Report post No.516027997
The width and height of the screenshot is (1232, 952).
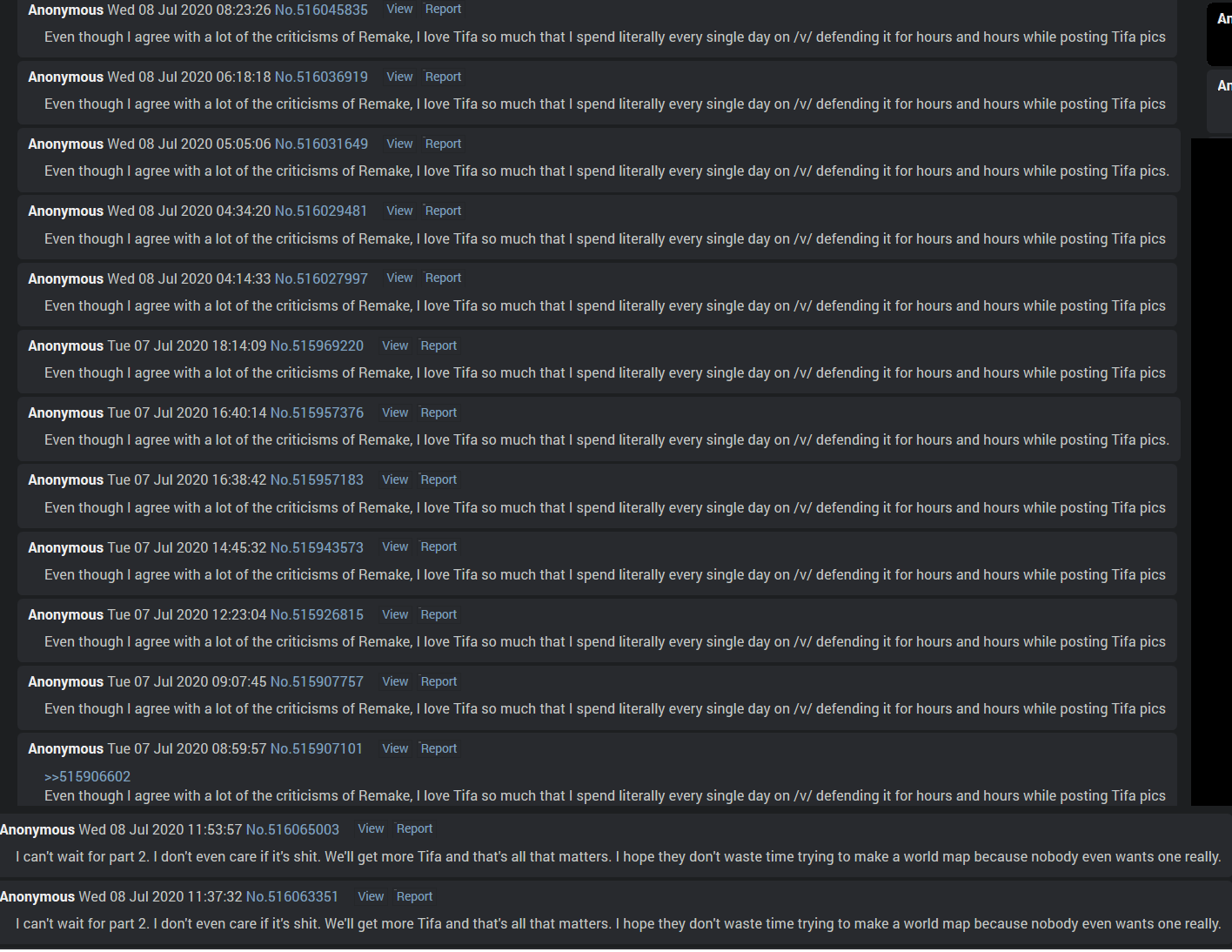(x=443, y=278)
